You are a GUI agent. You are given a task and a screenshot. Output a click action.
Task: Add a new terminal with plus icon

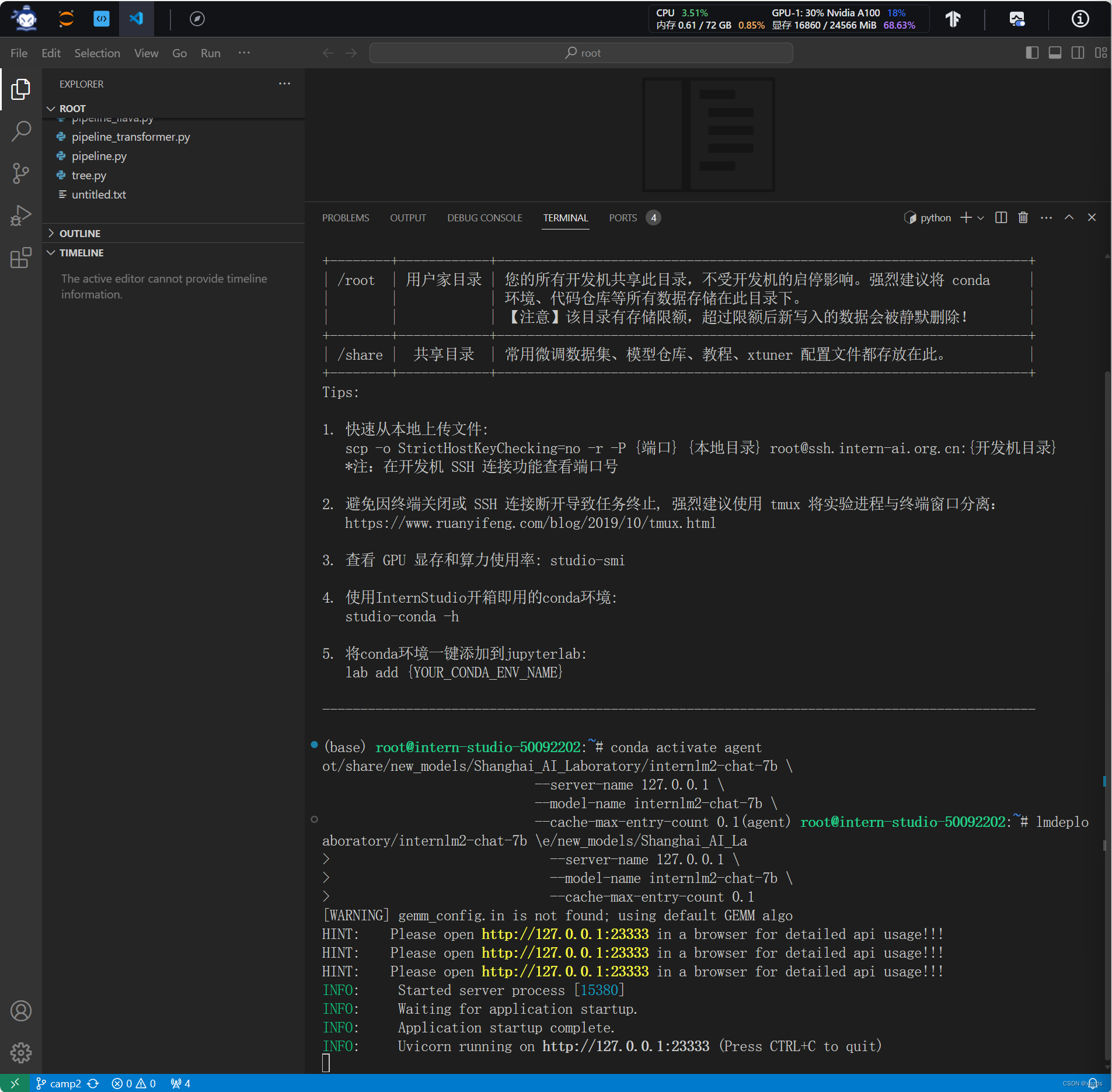(x=966, y=218)
